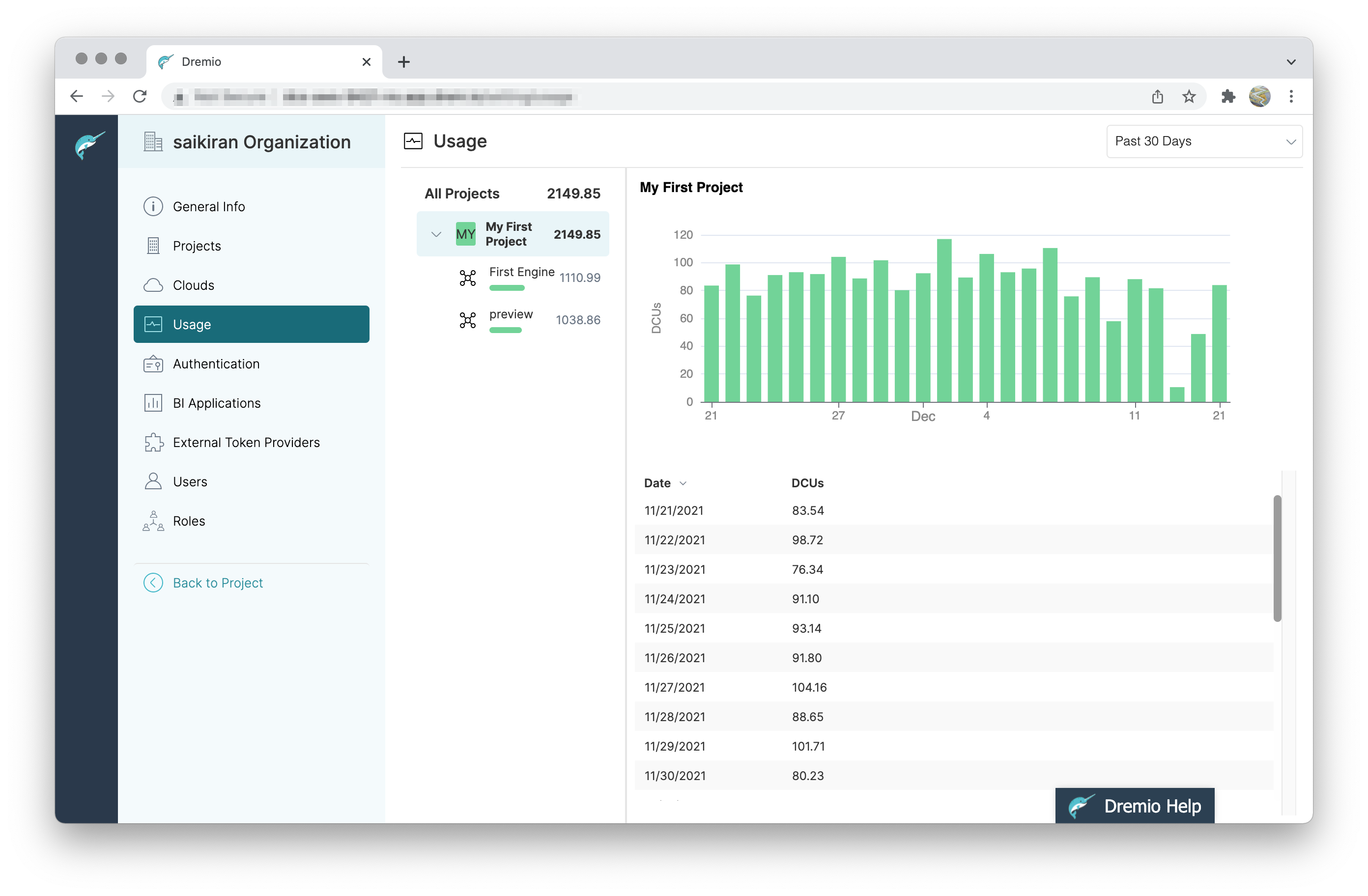This screenshot has width=1368, height=896.
Task: Open the Dremio Help button
Action: (x=1134, y=806)
